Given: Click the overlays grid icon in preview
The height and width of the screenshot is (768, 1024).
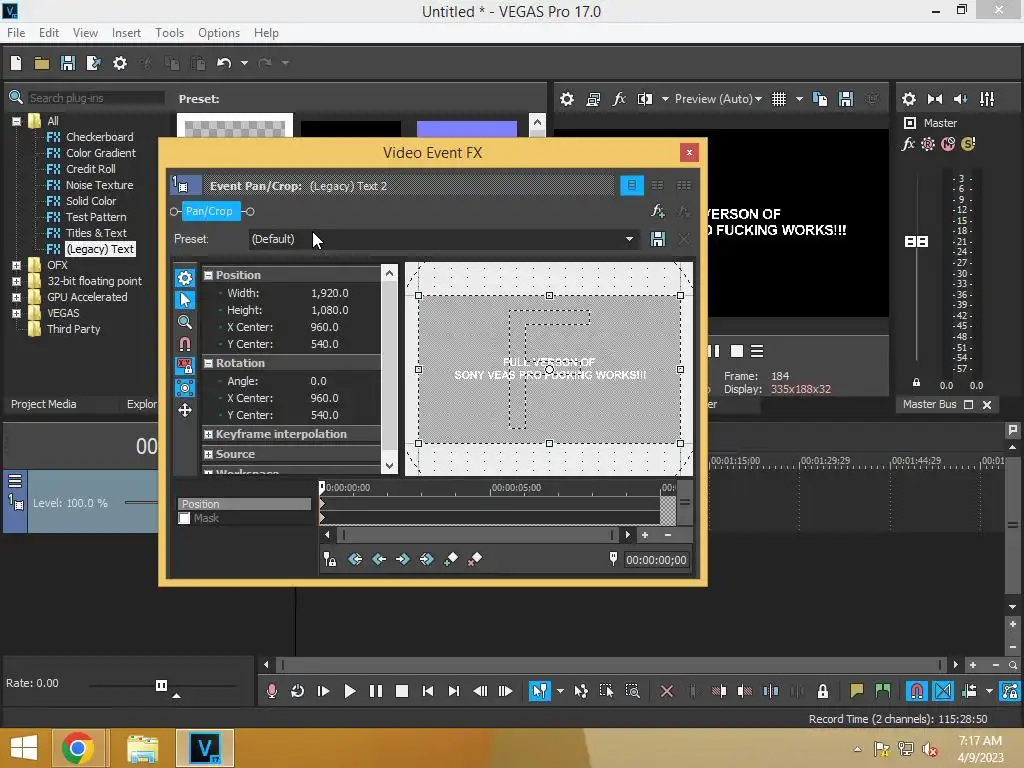Looking at the screenshot, I should [778, 99].
